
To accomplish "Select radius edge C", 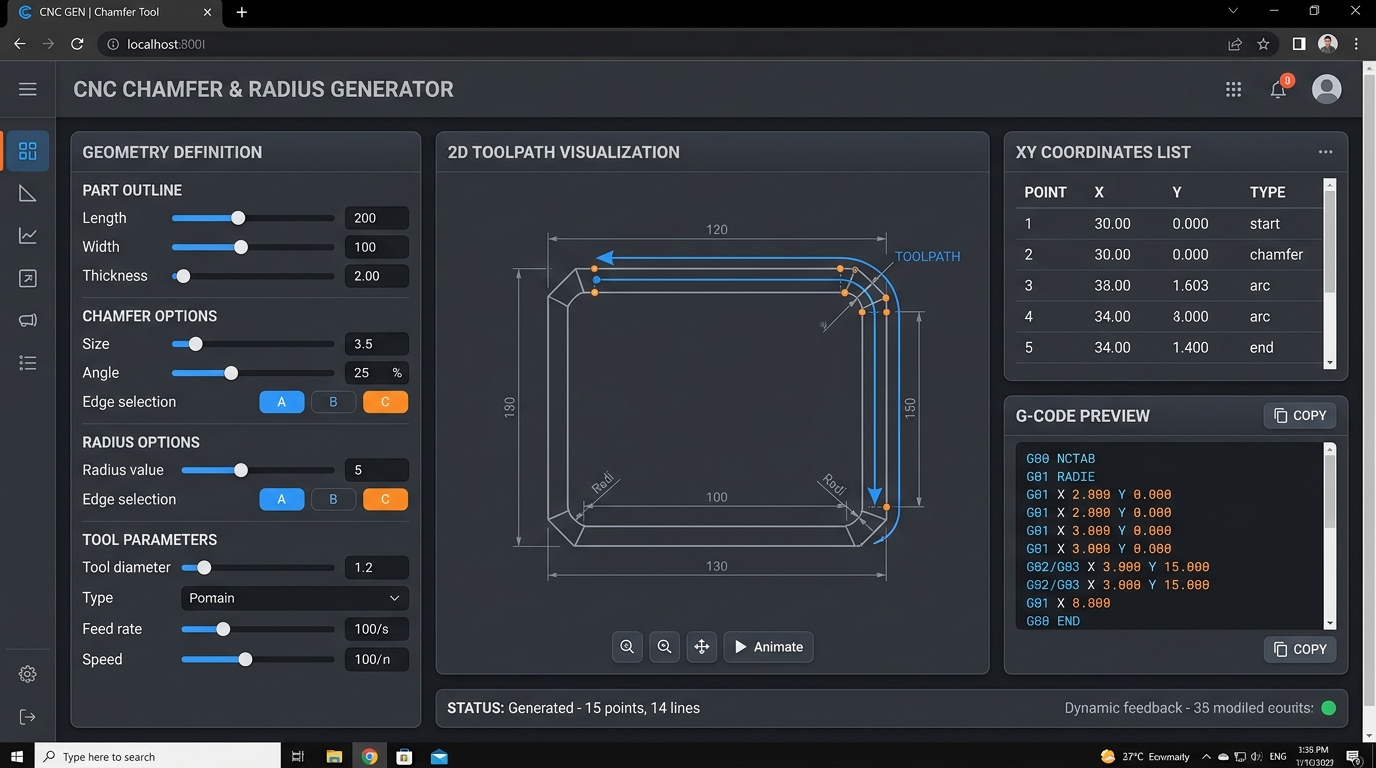I will tap(385, 499).
